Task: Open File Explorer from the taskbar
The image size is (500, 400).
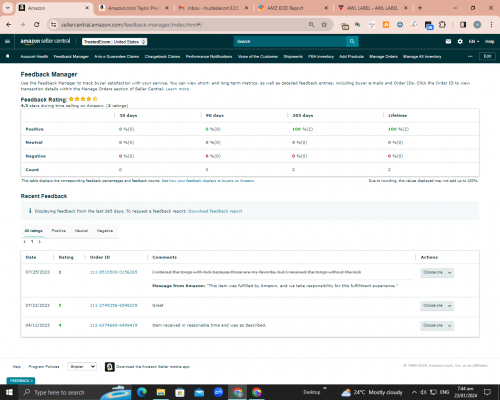Action: coord(161,392)
